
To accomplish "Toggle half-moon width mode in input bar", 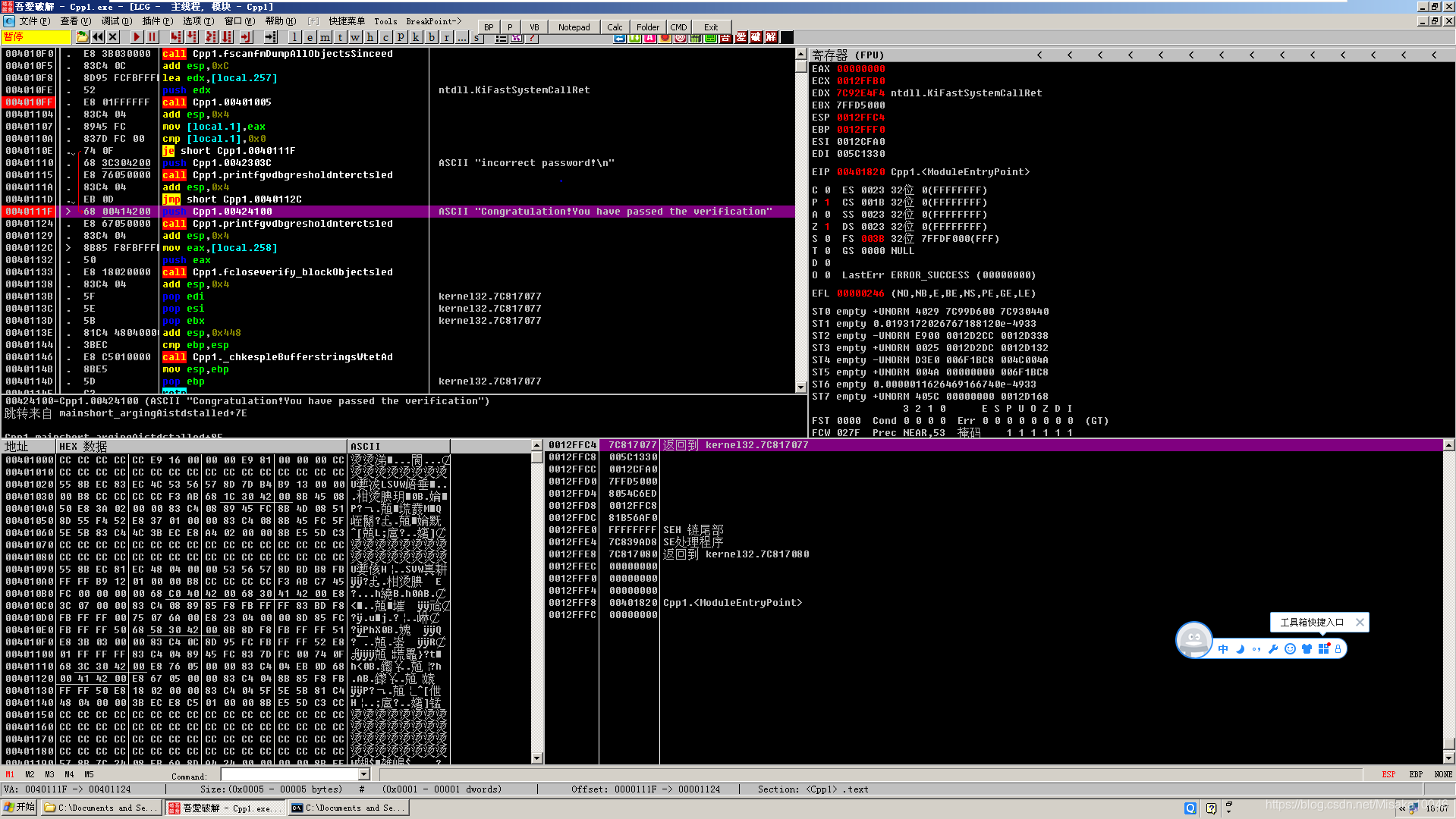I will click(1240, 648).
